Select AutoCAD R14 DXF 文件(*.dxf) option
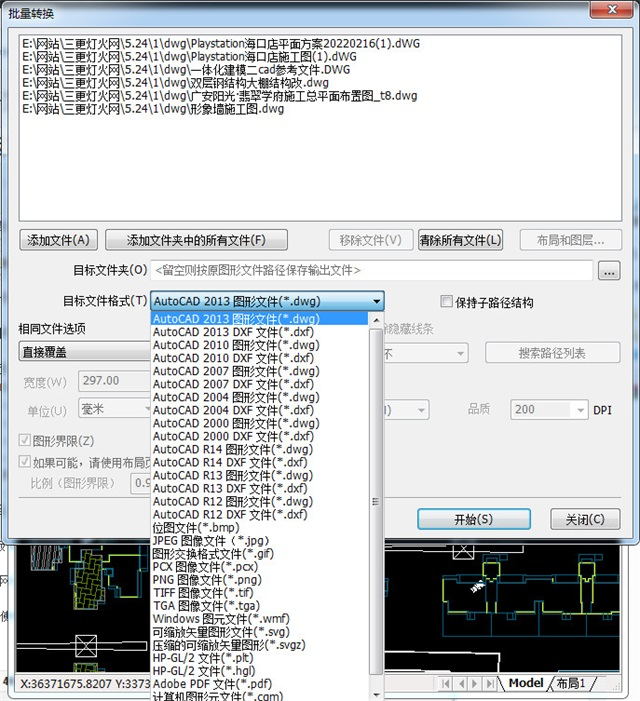 point(260,462)
